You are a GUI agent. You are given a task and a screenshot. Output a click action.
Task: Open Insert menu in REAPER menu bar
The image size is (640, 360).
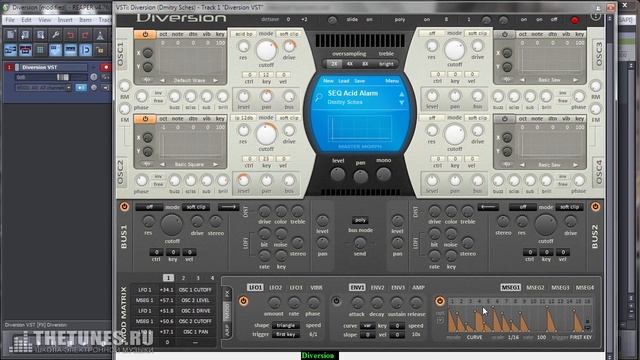point(65,20)
